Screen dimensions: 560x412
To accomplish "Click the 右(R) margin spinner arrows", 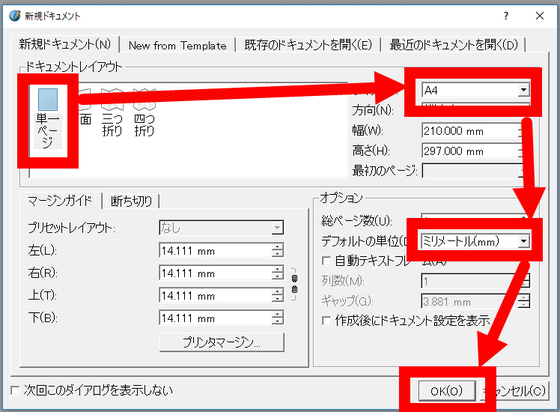I will pos(278,273).
